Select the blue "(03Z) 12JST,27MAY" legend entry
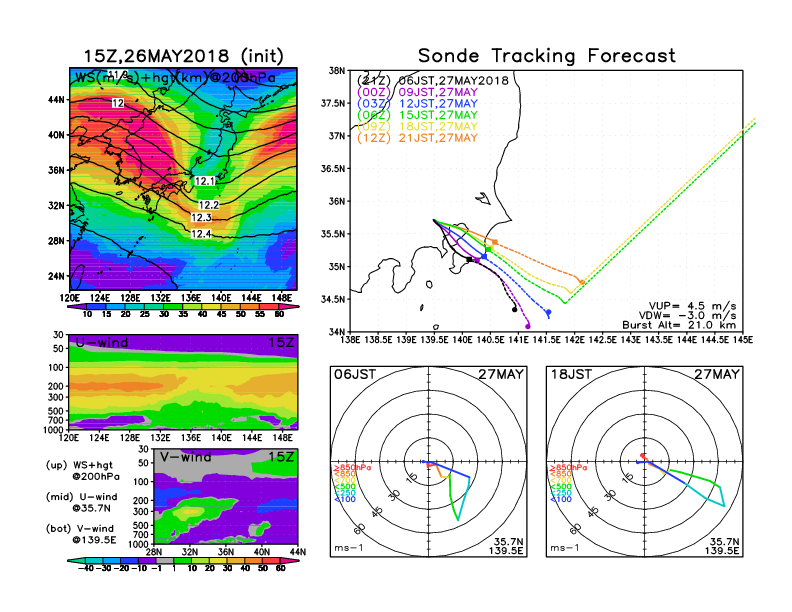The height and width of the screenshot is (612, 792). pos(417,104)
